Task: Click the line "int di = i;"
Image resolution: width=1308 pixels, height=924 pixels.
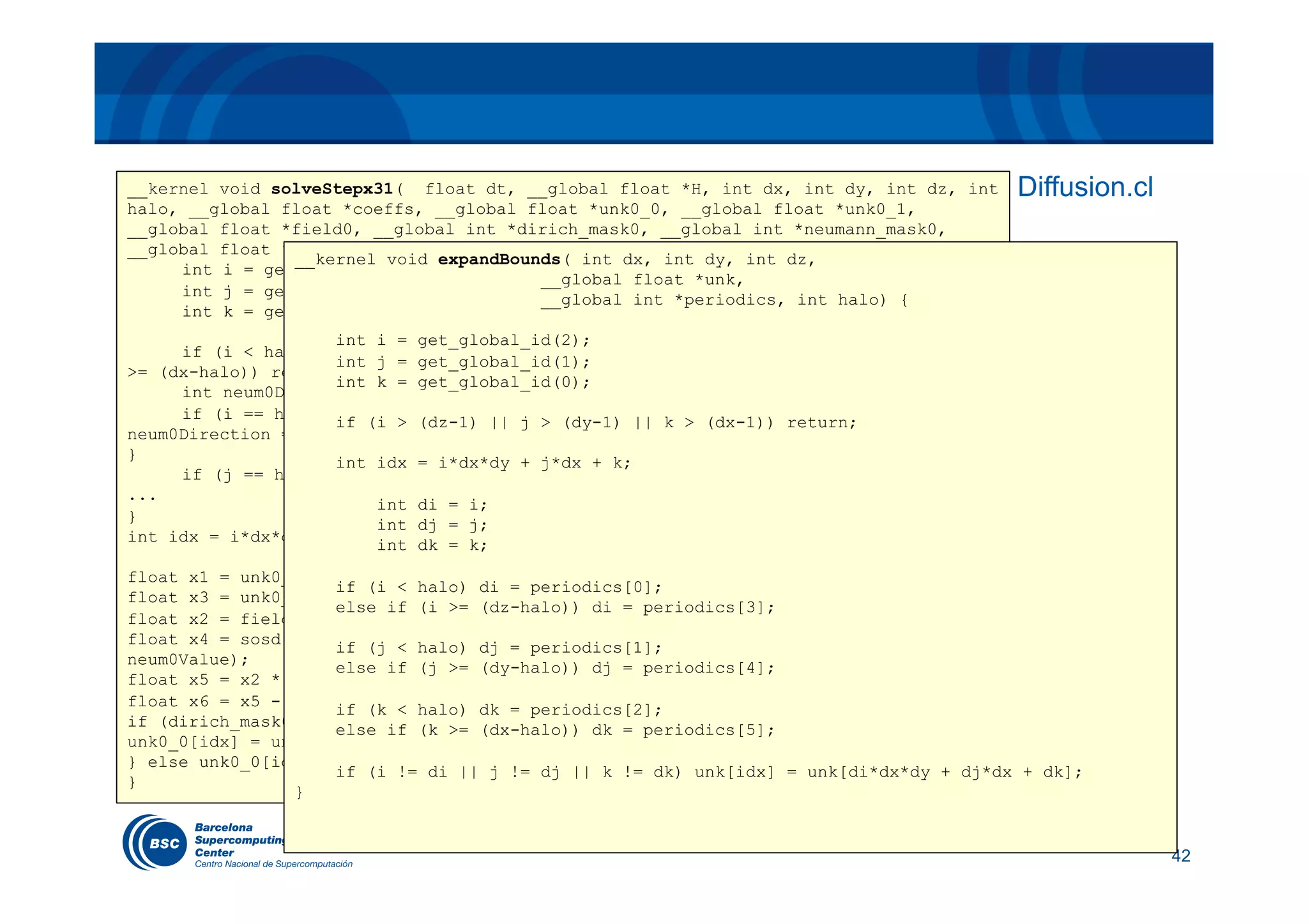Action: [x=432, y=504]
